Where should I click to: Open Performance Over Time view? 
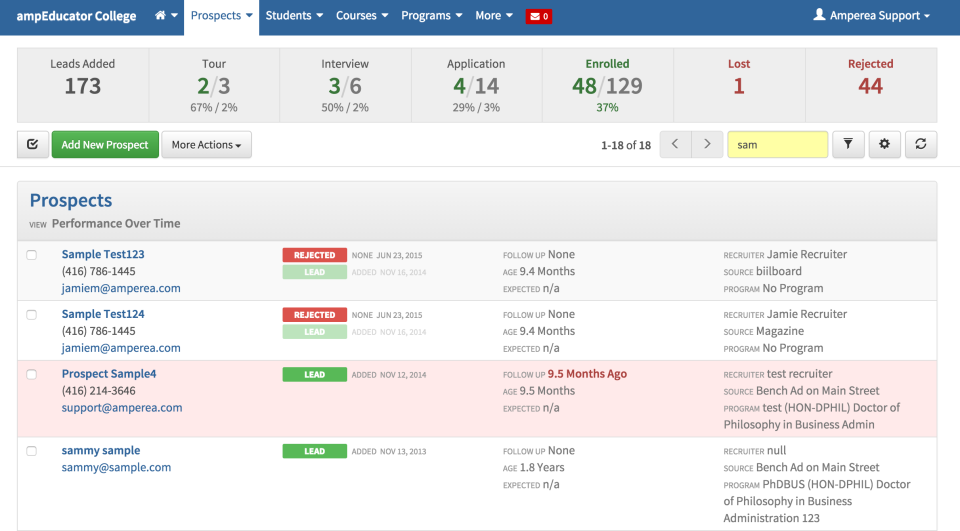pos(116,224)
